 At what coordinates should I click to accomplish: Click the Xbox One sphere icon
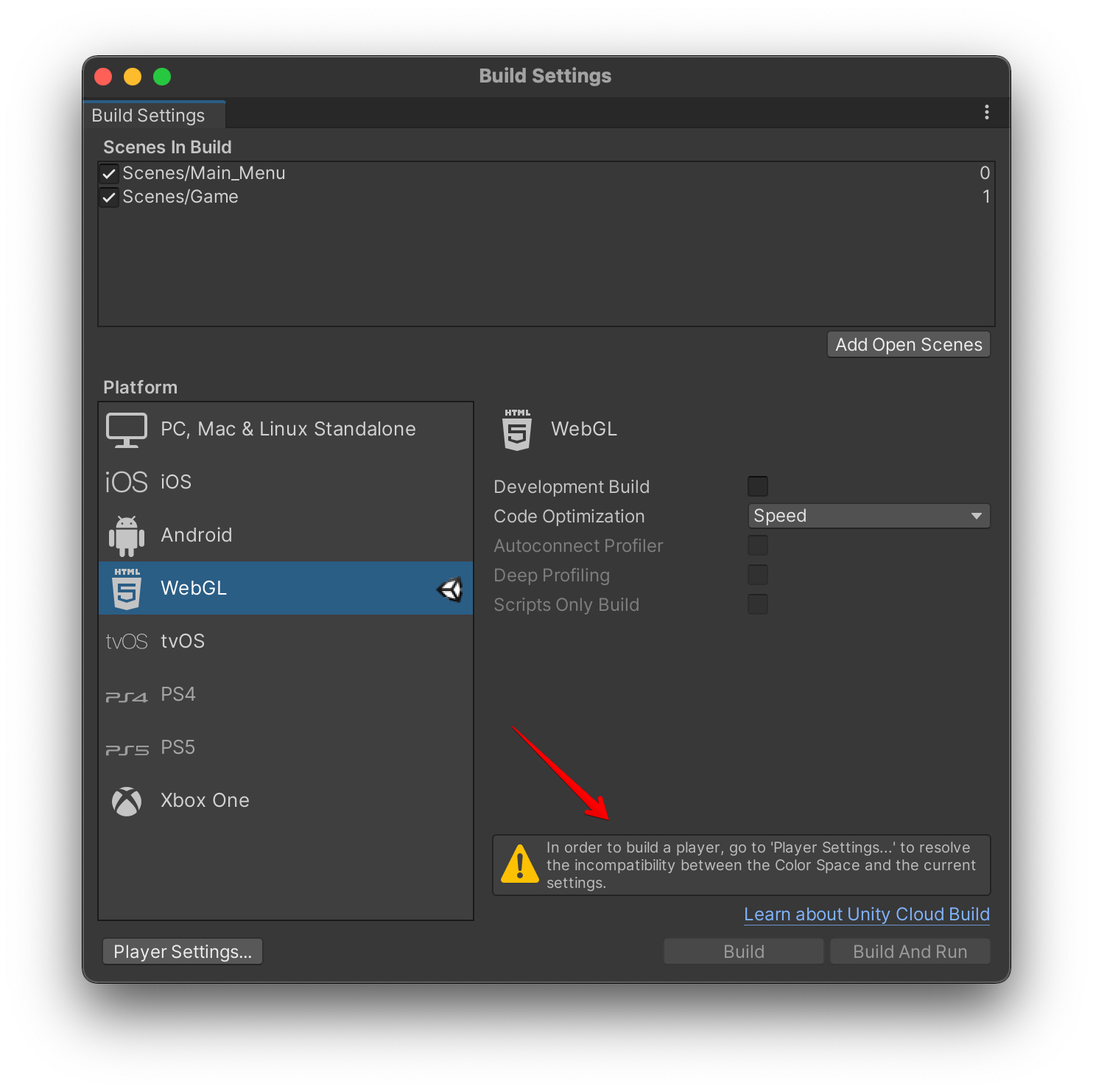127,802
